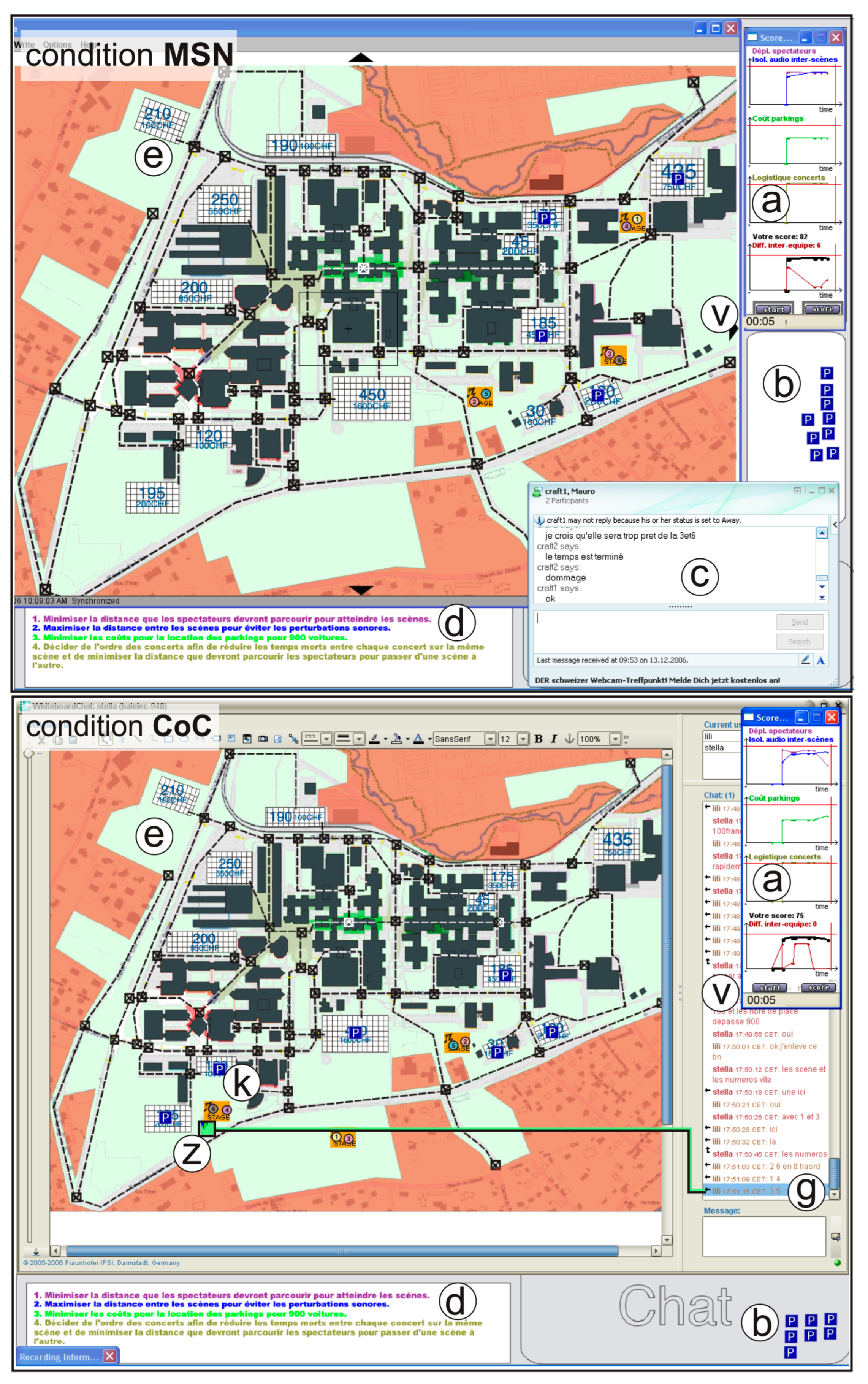Select user stella in Current users list

(722, 747)
